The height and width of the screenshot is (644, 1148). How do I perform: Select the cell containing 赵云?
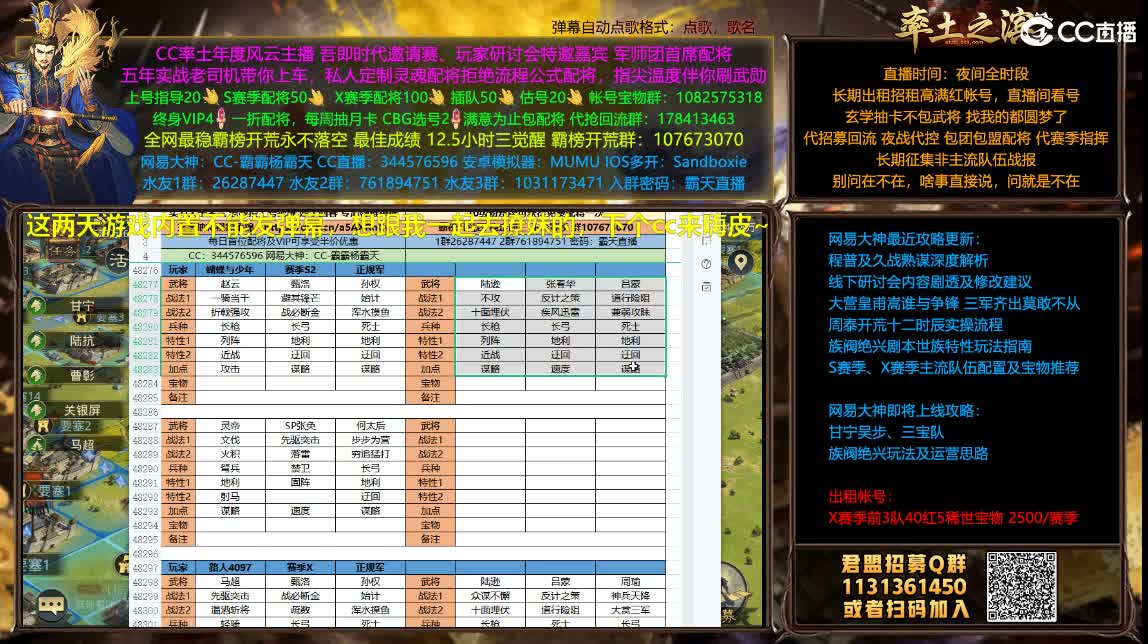point(230,284)
